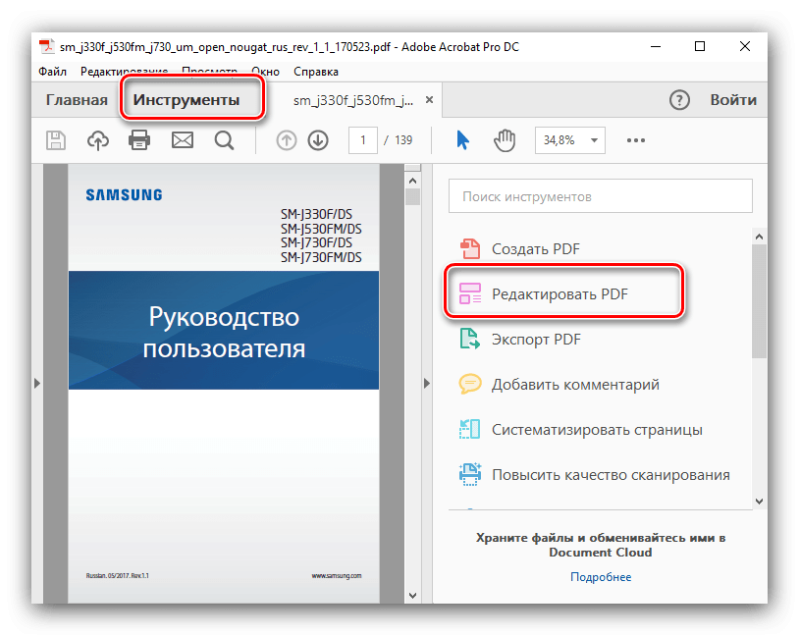Image resolution: width=800 pixels, height=636 pixels.
Task: Click the tools list scrollbar down arrow
Action: (759, 501)
